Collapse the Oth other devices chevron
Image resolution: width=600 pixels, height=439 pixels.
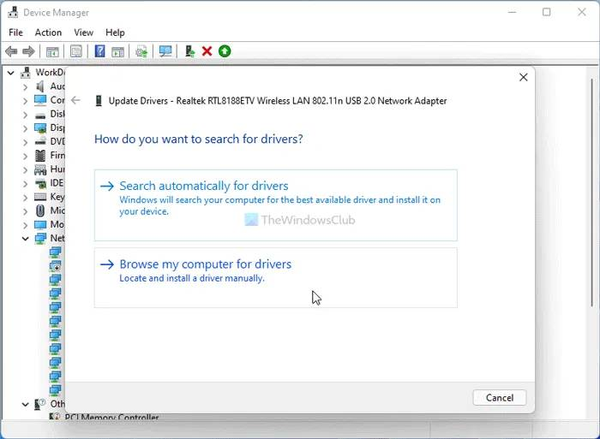pyautogui.click(x=25, y=404)
